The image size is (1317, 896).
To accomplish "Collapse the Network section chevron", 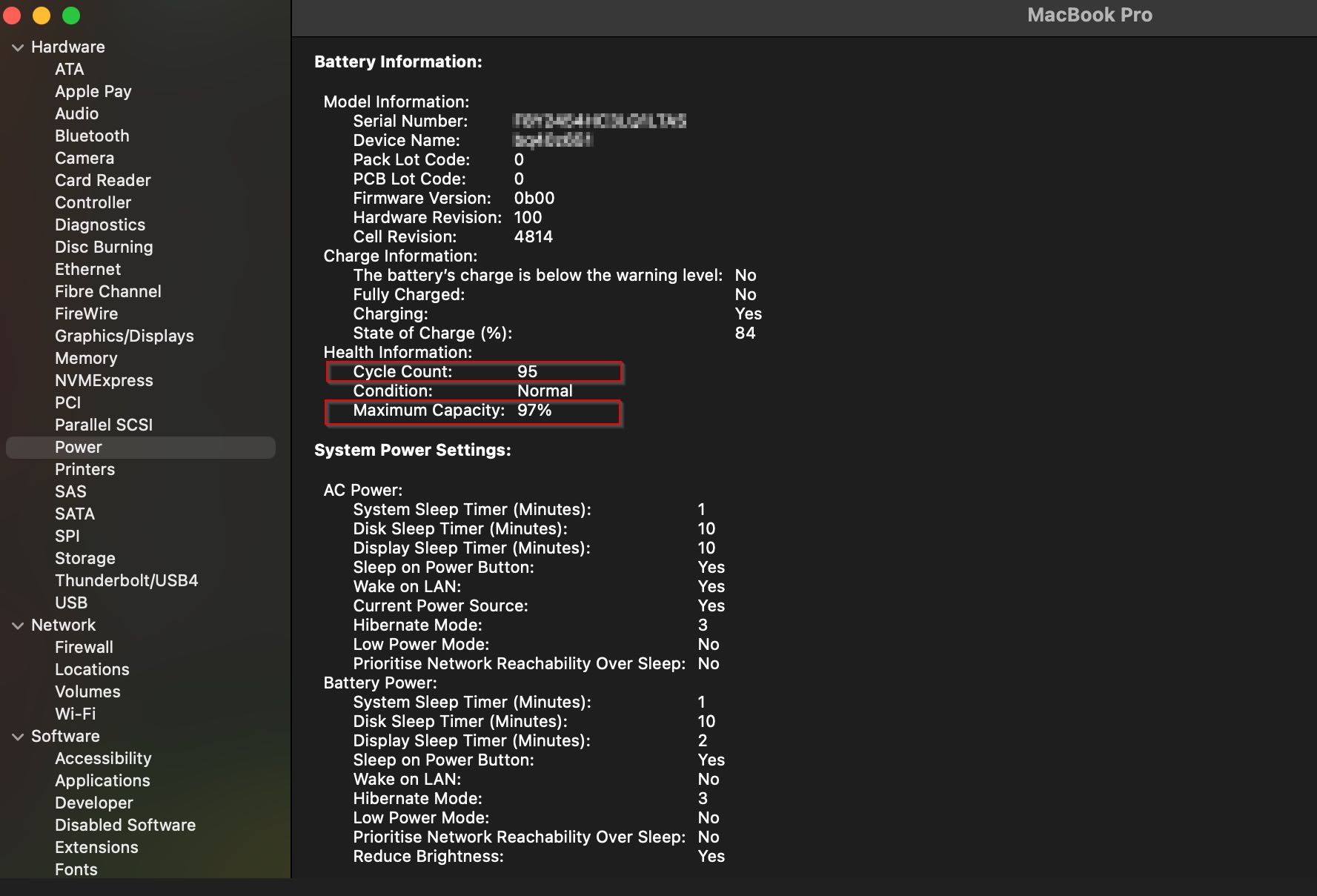I will point(18,625).
